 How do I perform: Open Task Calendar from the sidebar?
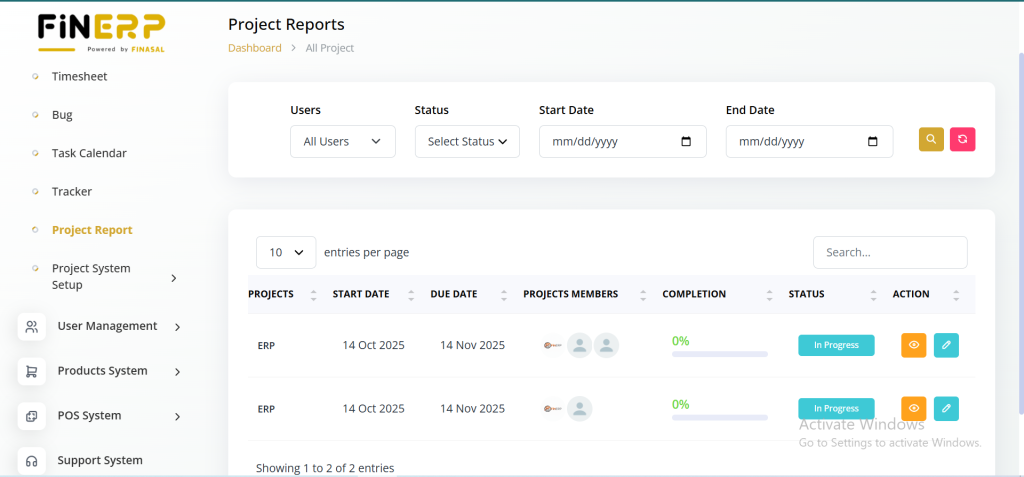pyautogui.click(x=89, y=153)
